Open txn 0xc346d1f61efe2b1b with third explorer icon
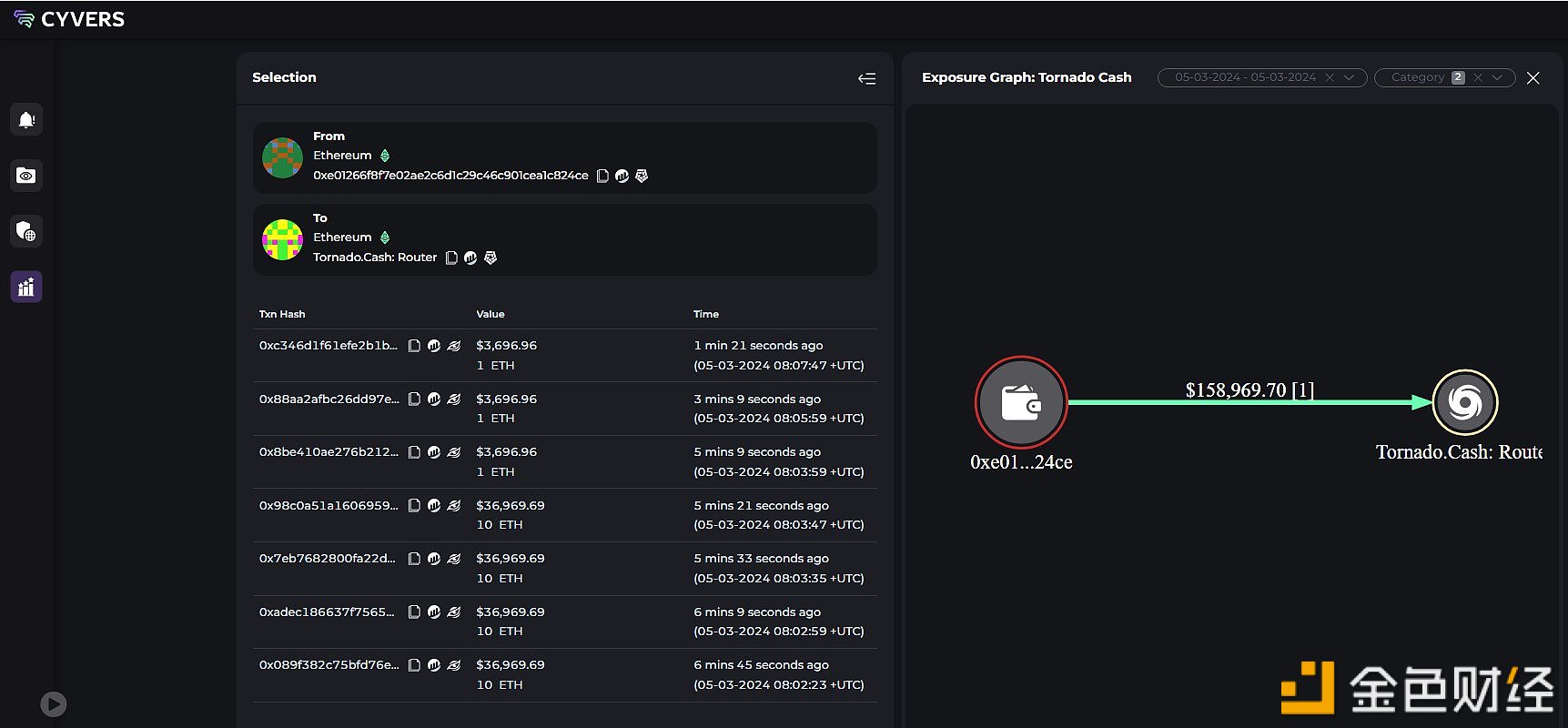This screenshot has width=1568, height=728. pos(454,346)
